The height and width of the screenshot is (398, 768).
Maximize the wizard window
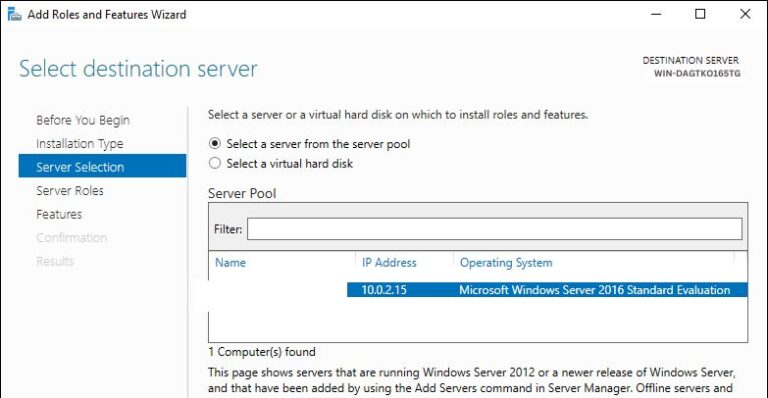(x=700, y=14)
